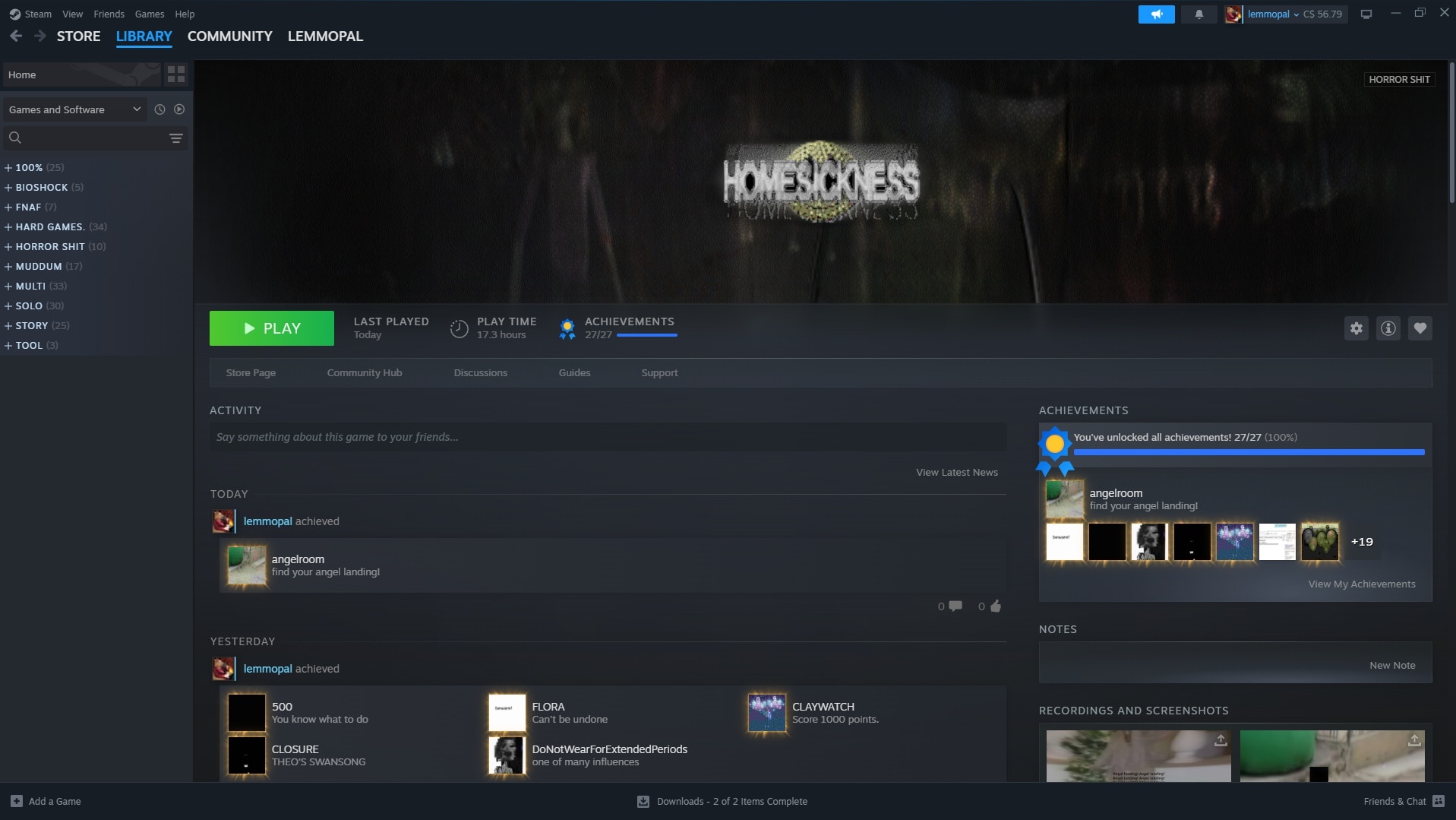Screen dimensions: 1456x820
Task: Click the lemmopal profile avatar in header
Action: point(1233,14)
